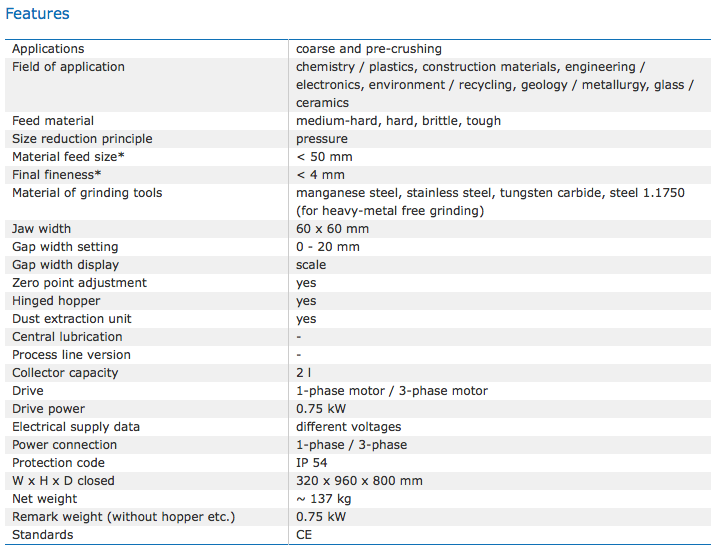Click the Applications row label

tap(48, 49)
